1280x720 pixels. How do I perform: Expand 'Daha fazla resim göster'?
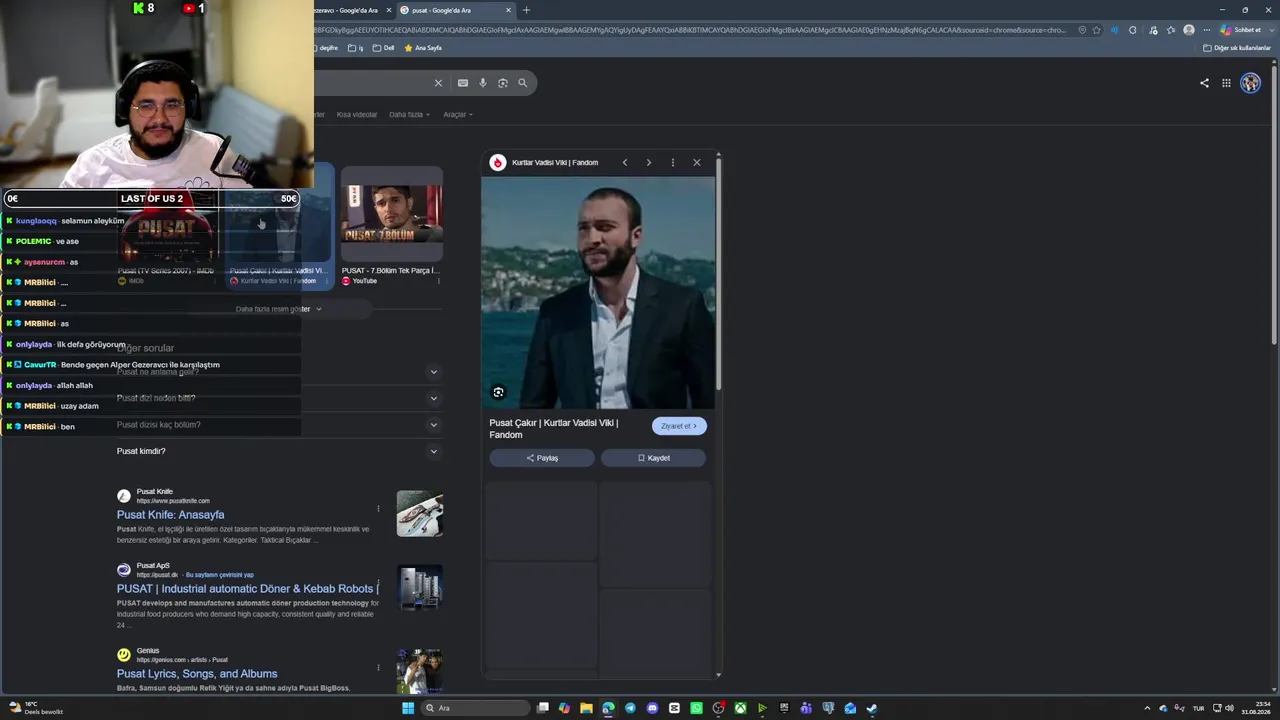(x=279, y=309)
